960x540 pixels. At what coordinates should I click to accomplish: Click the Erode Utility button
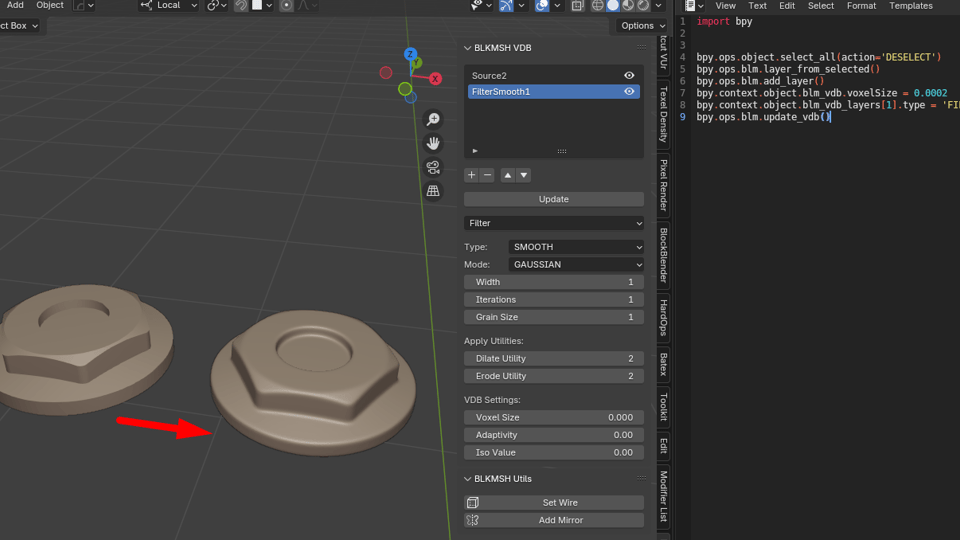[554, 377]
